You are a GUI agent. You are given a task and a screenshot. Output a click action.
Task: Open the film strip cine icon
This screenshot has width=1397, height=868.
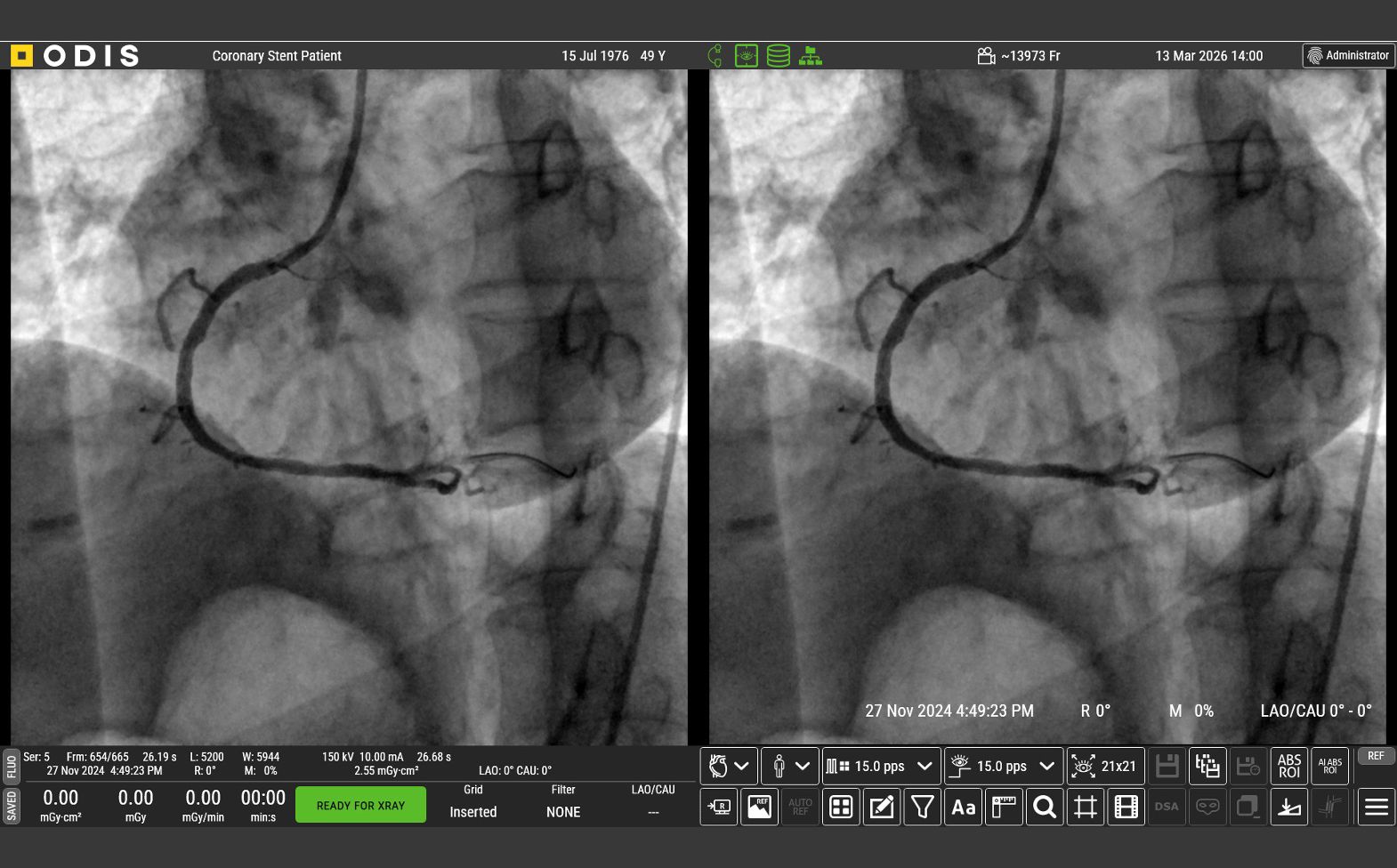1126,807
